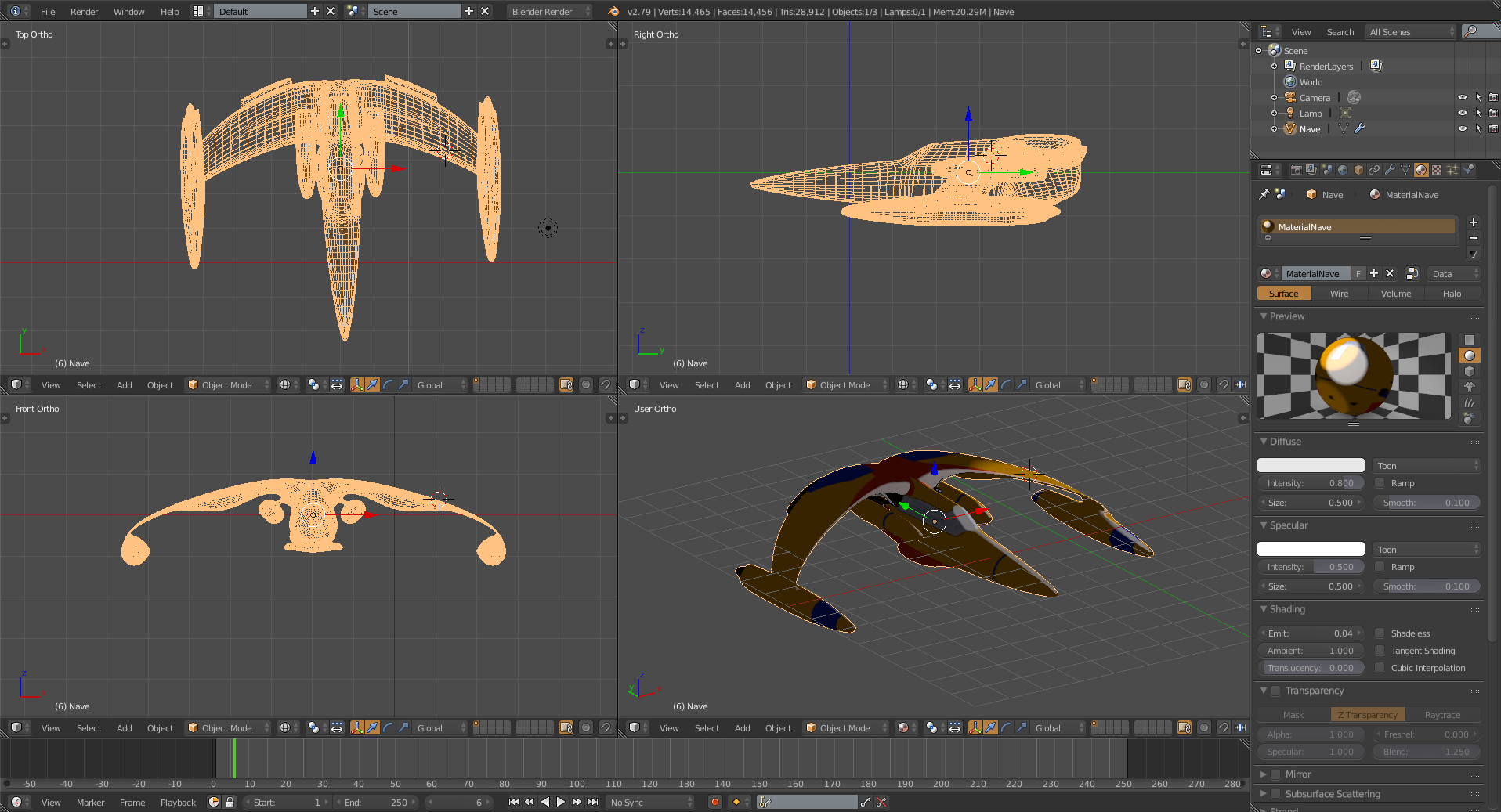Open the Help menu
1501x812 pixels.
[x=170, y=11]
